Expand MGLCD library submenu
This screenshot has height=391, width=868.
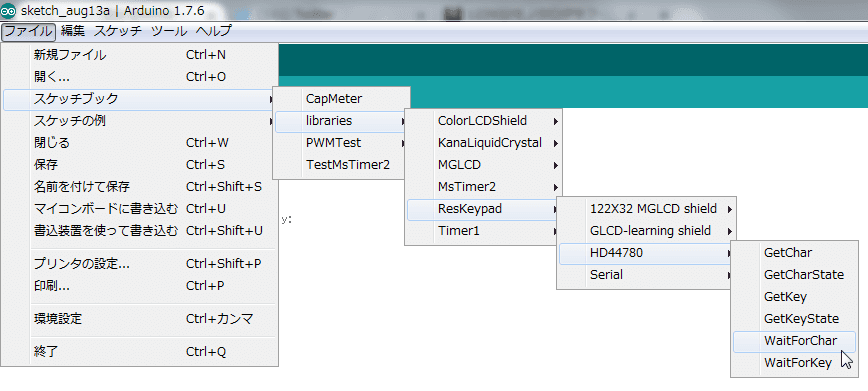tap(484, 165)
